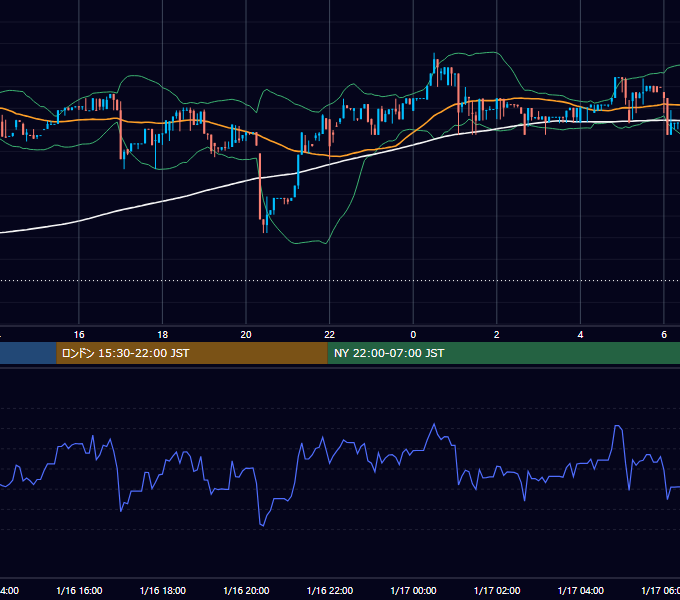
Task: Select the 1/17 04:00 time label
Action: coord(581,590)
